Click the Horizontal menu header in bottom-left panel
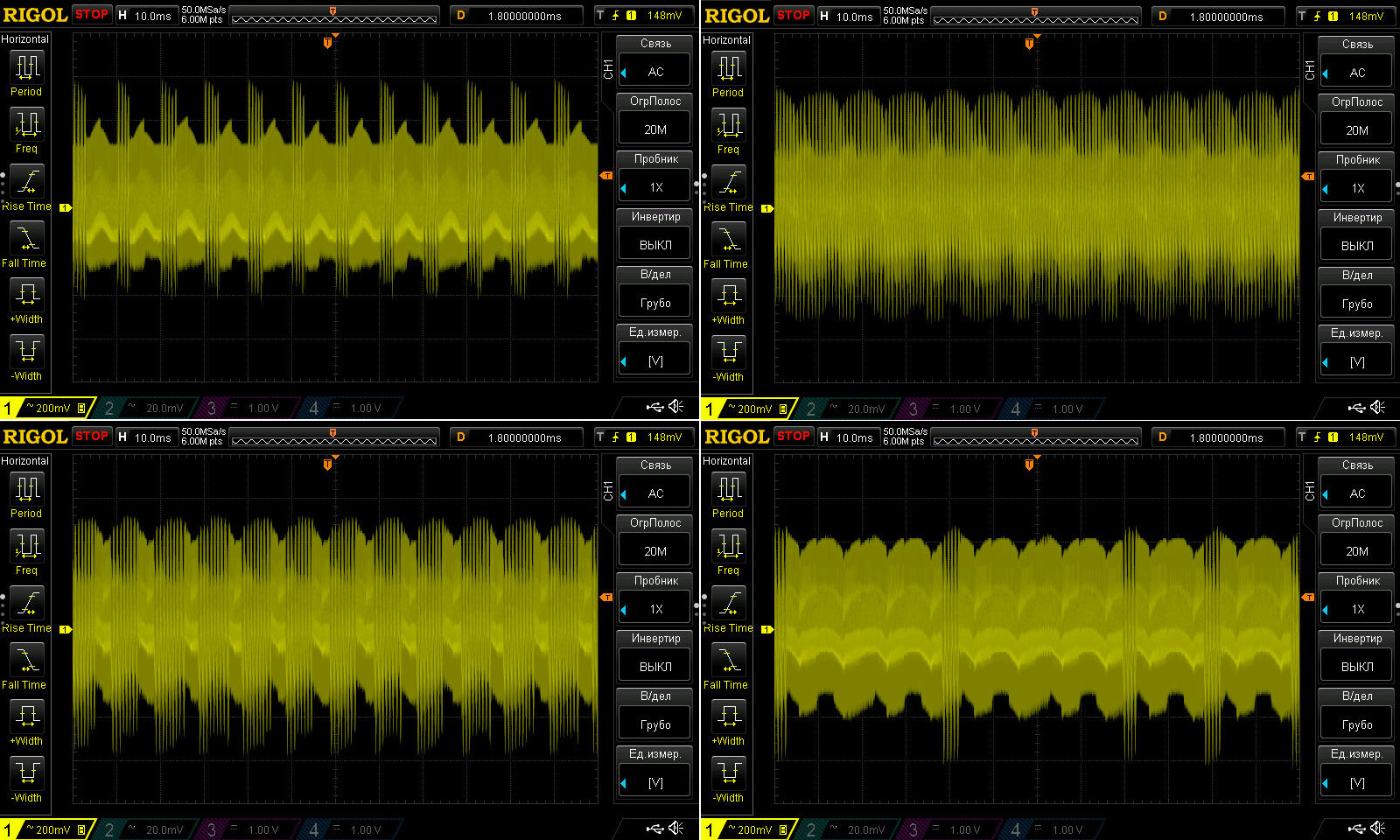 click(24, 461)
